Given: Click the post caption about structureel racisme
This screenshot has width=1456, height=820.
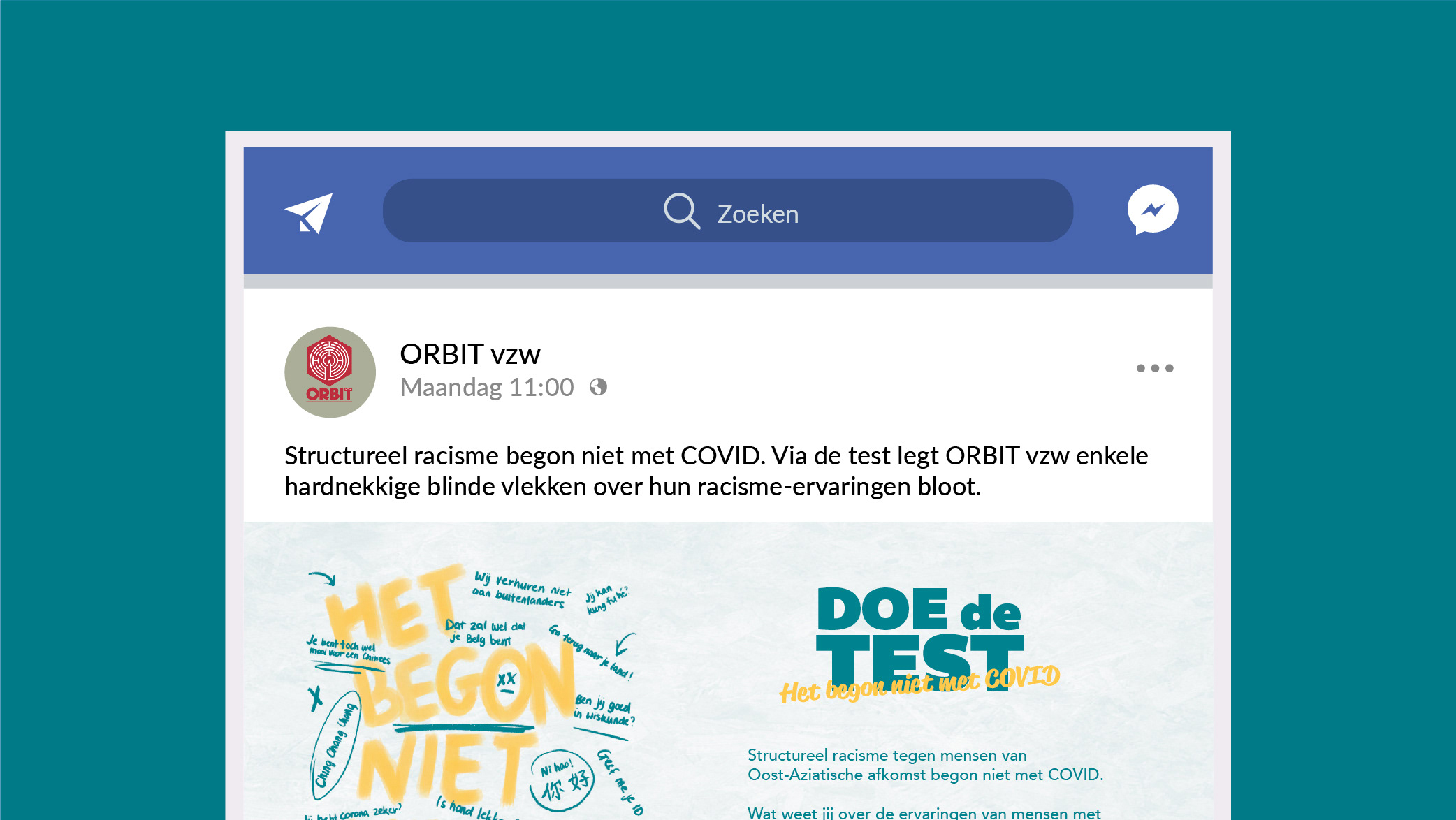Looking at the screenshot, I should point(716,471).
